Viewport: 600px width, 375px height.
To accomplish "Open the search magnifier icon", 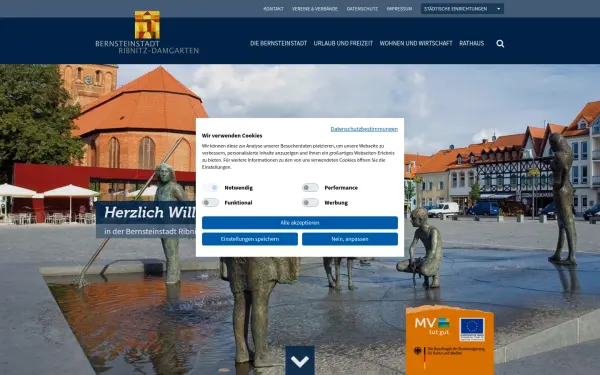I will tap(500, 44).
